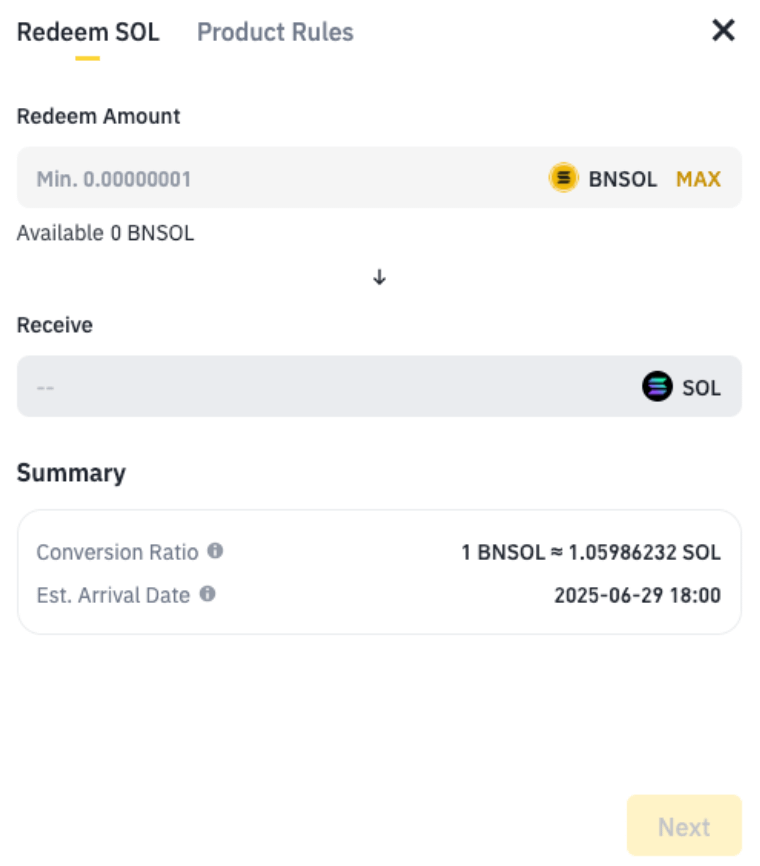Click MAX to redeem full balance
Screen dimensions: 760x866
coord(698,179)
